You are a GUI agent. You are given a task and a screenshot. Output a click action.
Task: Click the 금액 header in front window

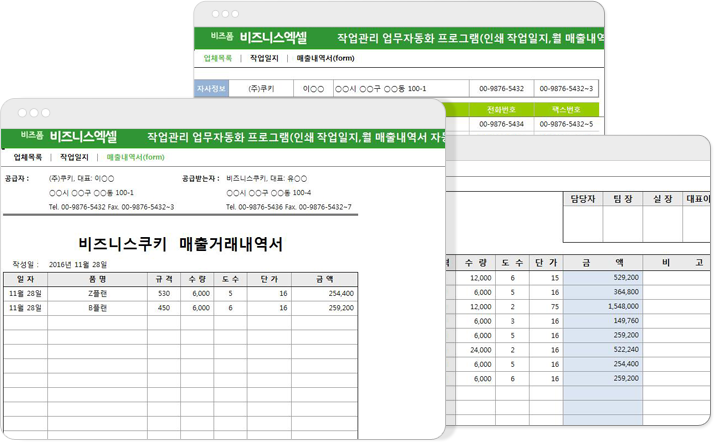(325, 279)
